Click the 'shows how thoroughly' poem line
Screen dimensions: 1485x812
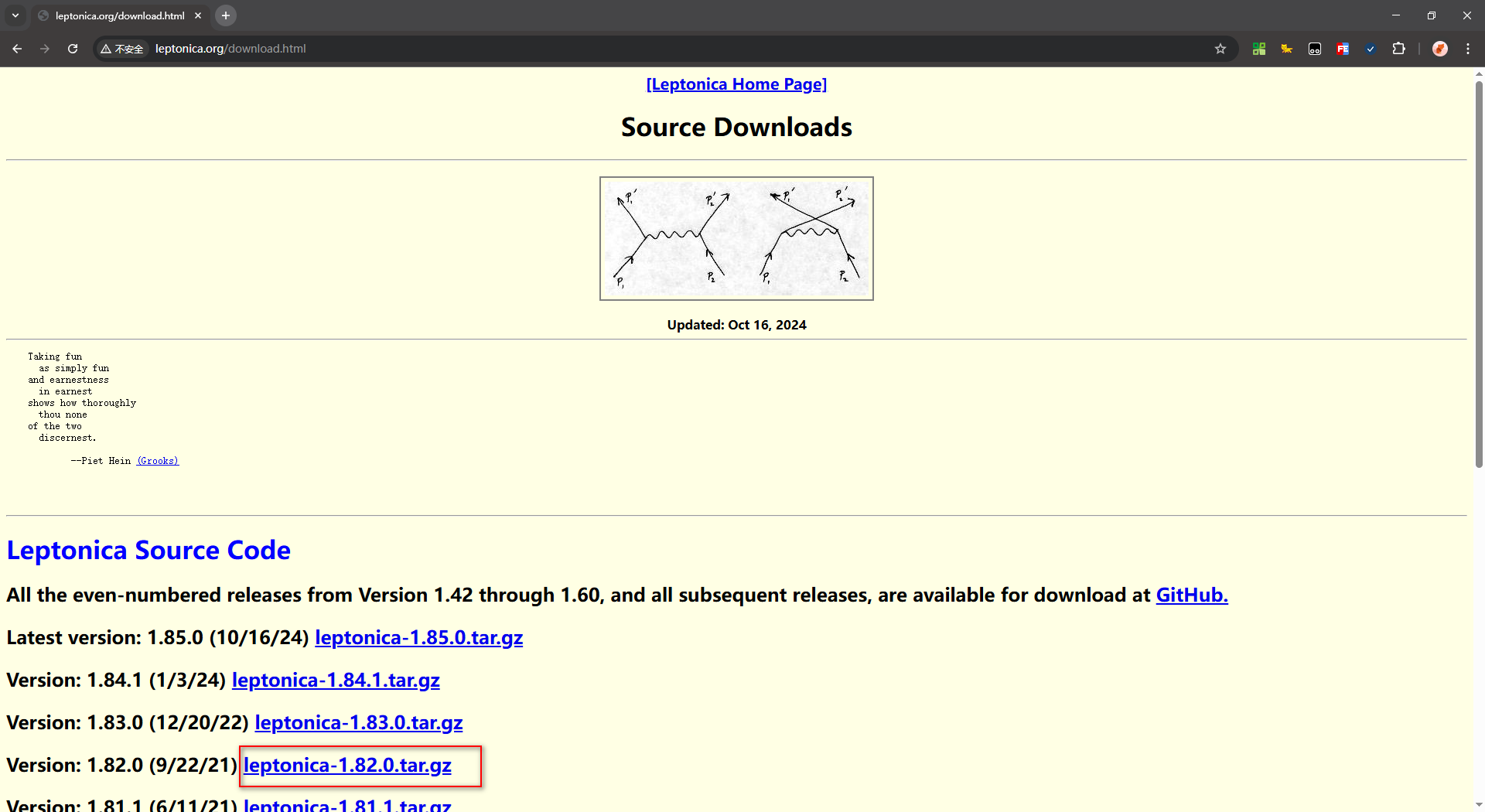pyautogui.click(x=82, y=403)
